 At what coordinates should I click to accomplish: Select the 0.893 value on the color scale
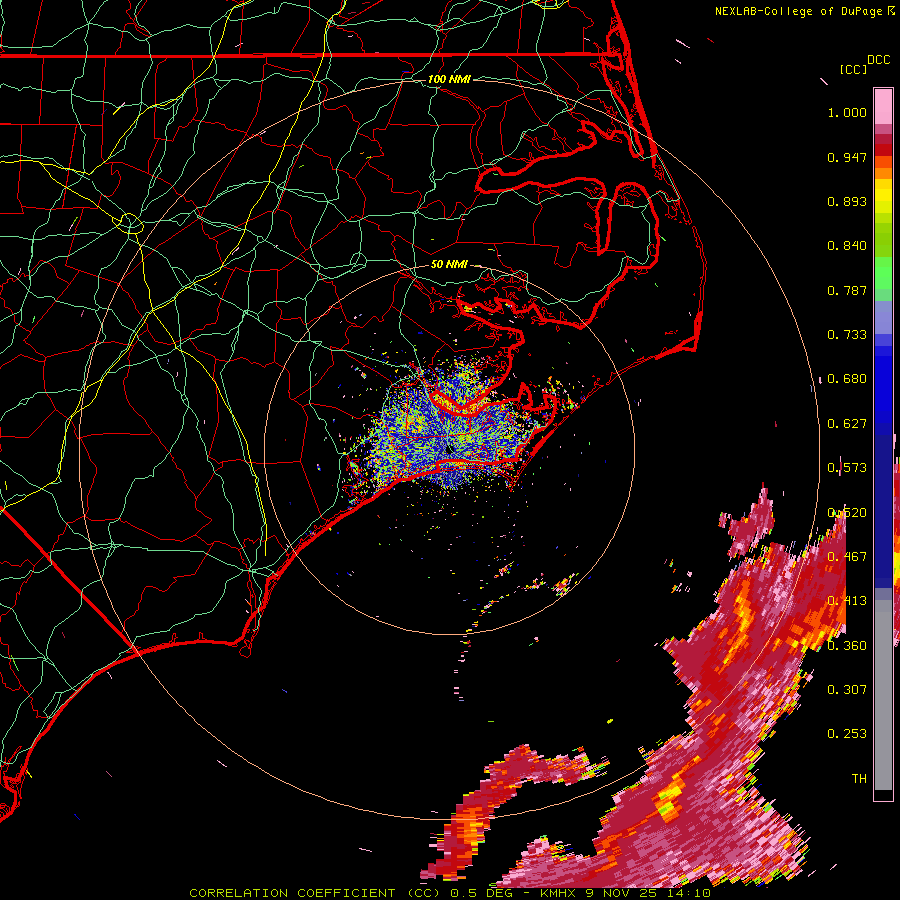[847, 201]
